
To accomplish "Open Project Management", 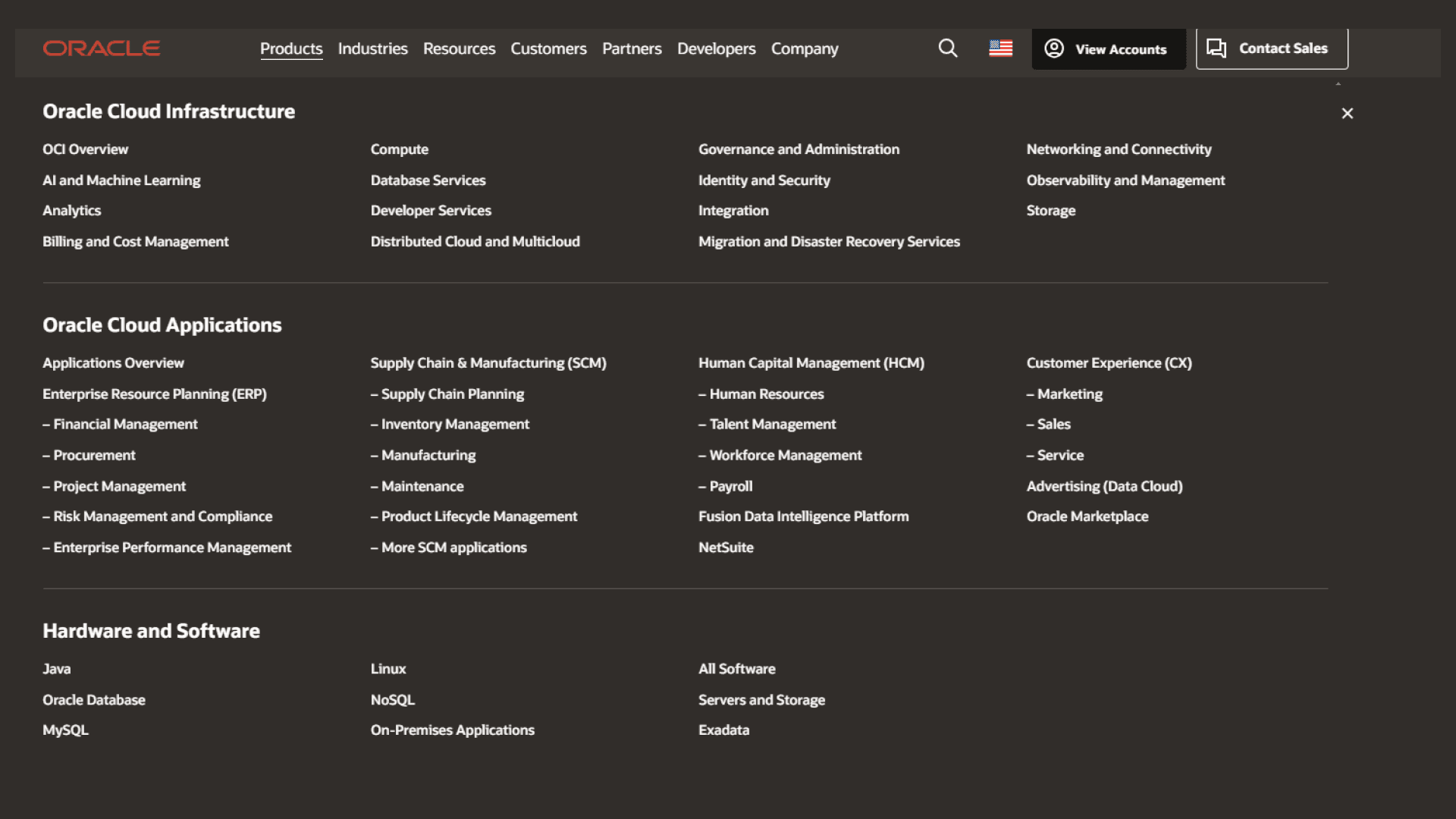I will [115, 487].
